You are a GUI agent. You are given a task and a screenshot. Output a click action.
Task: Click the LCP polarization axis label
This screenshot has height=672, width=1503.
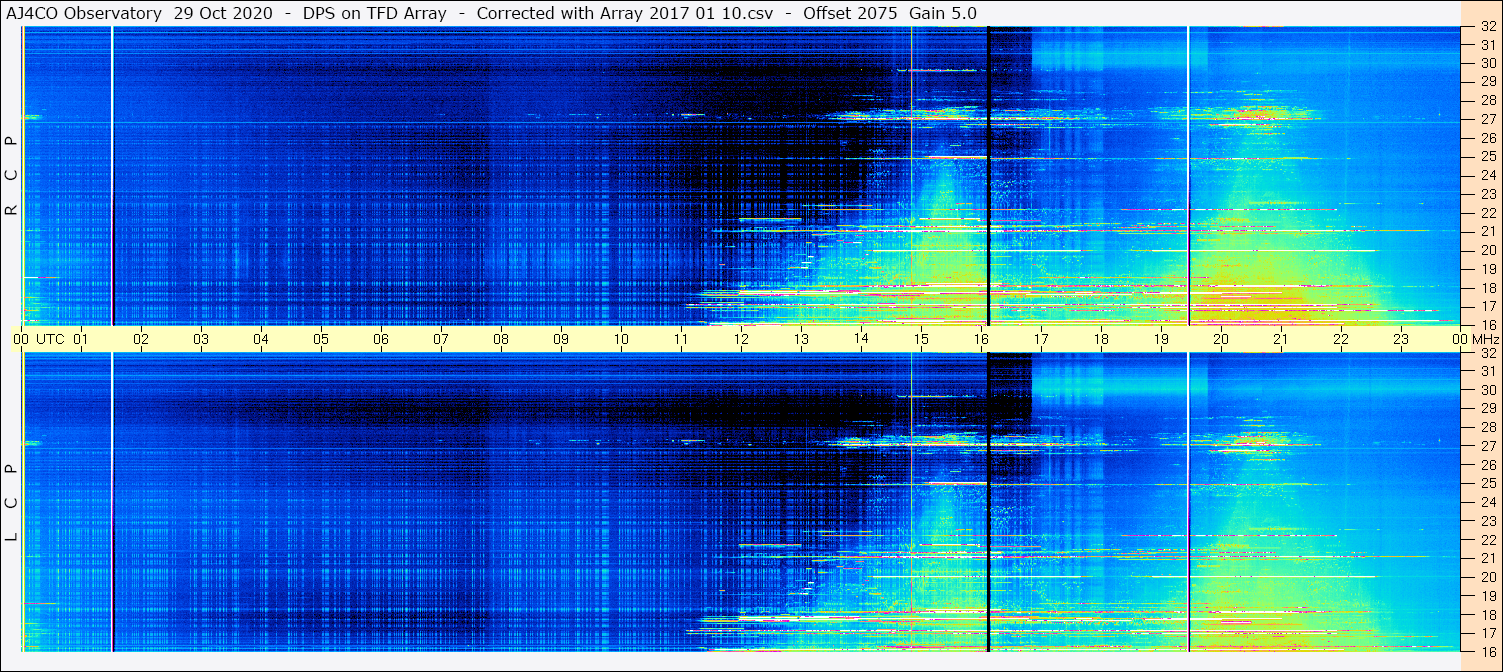[12, 503]
